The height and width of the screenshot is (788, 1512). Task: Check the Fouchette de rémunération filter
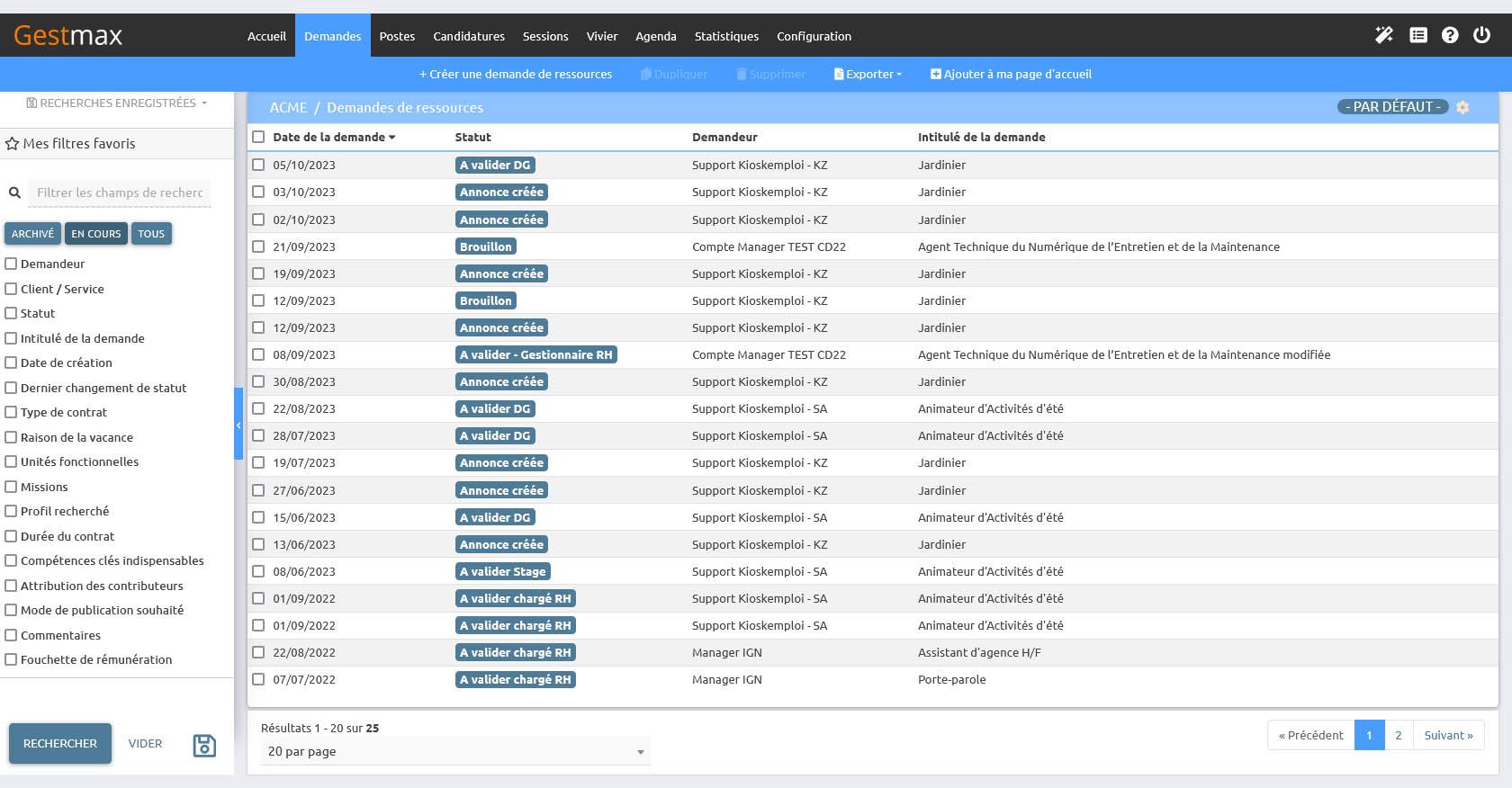[11, 659]
